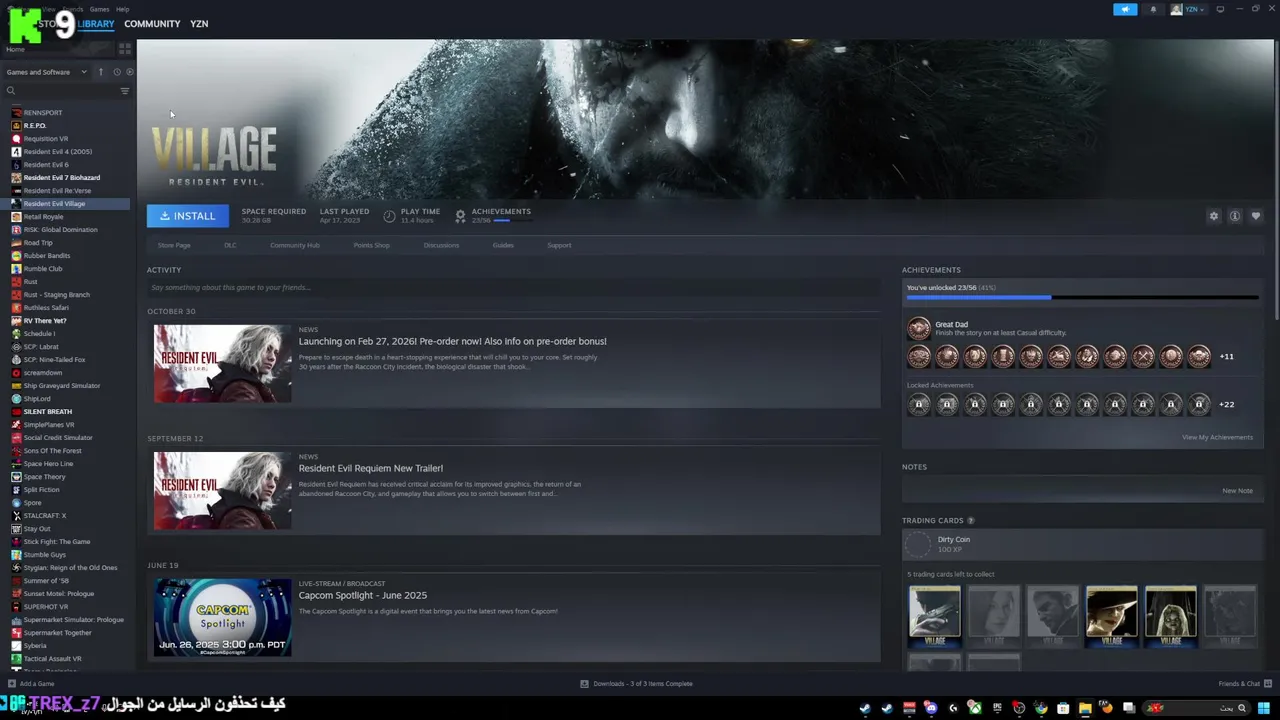Expand the Games and Software dropdown

[x=46, y=72]
